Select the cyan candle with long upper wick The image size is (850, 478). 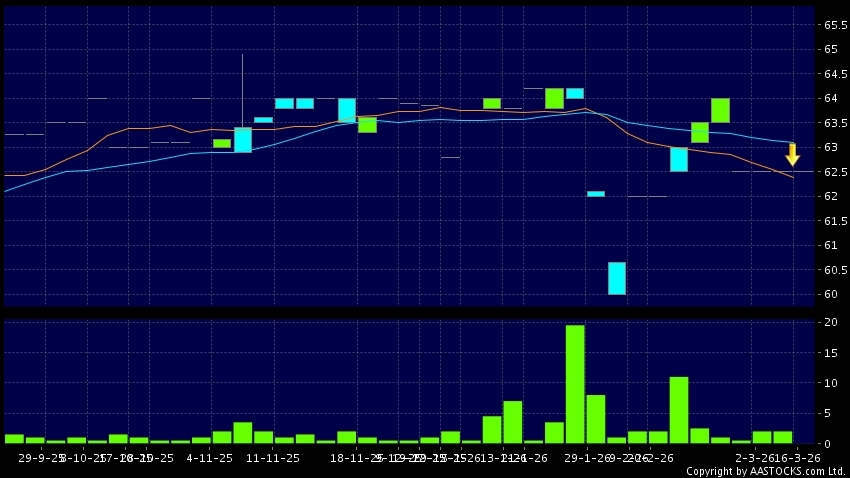coord(243,139)
